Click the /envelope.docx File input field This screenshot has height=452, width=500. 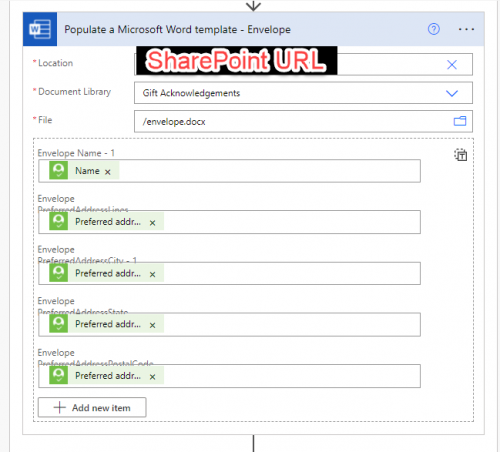click(x=303, y=121)
